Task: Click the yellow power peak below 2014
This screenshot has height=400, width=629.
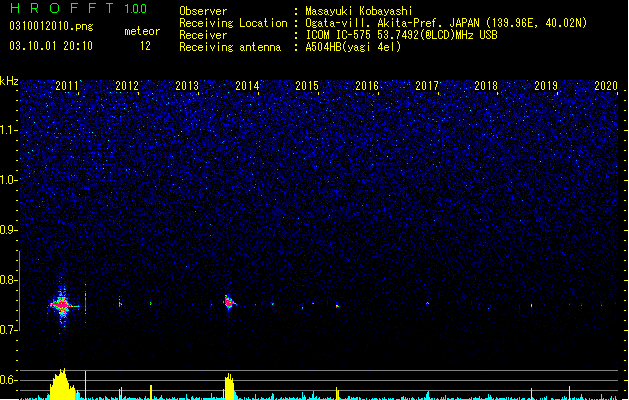Action: [229, 387]
